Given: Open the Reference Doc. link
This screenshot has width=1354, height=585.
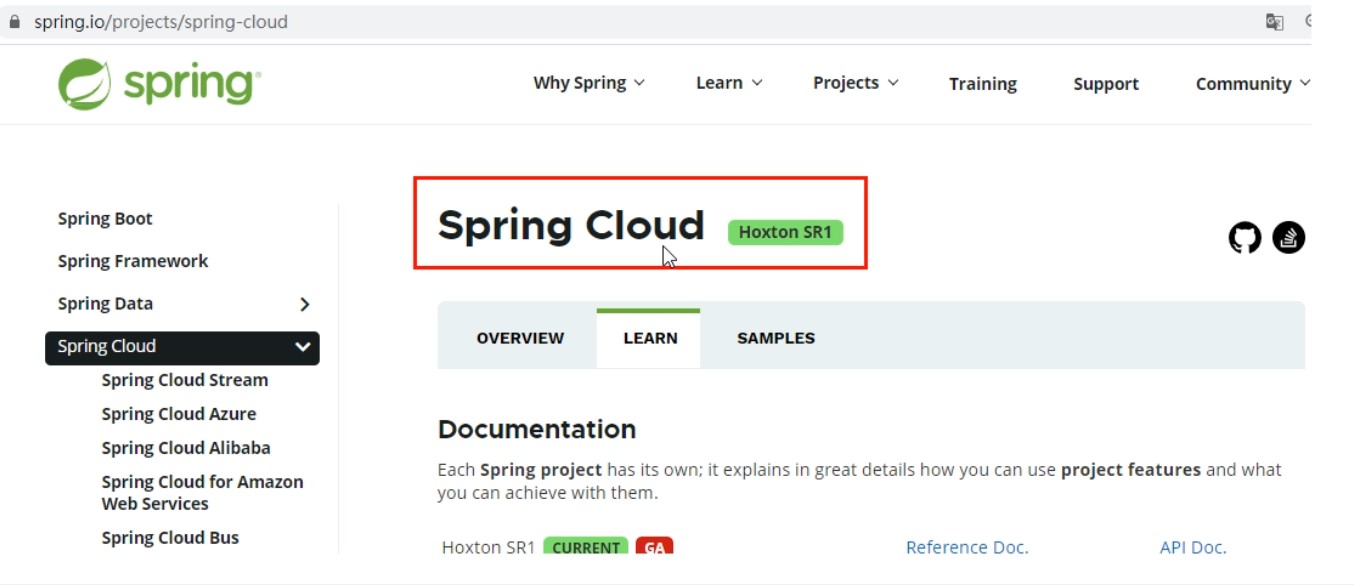Looking at the screenshot, I should coord(967,547).
